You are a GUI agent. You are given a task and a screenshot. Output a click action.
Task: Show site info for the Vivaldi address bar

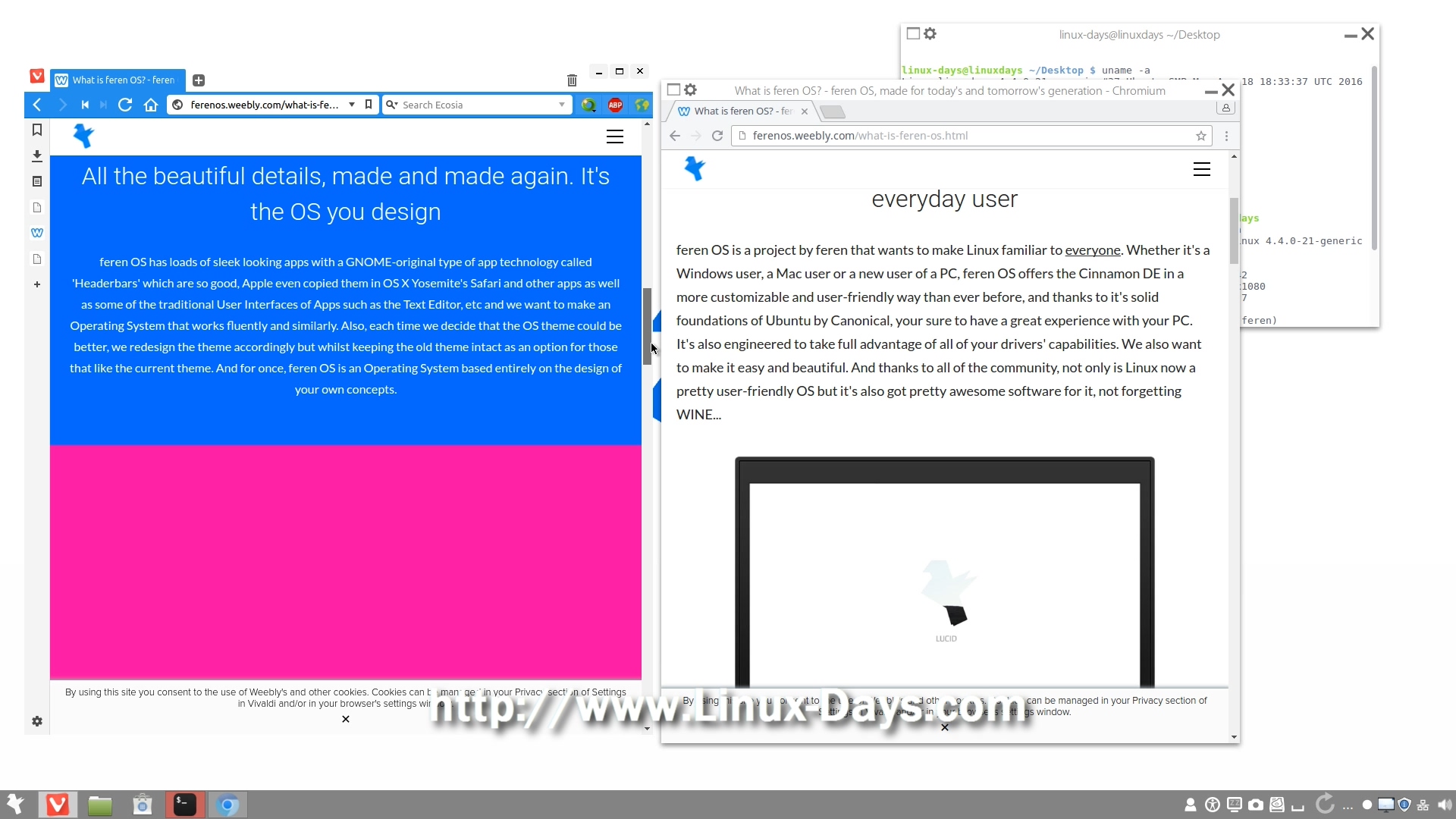(x=177, y=105)
